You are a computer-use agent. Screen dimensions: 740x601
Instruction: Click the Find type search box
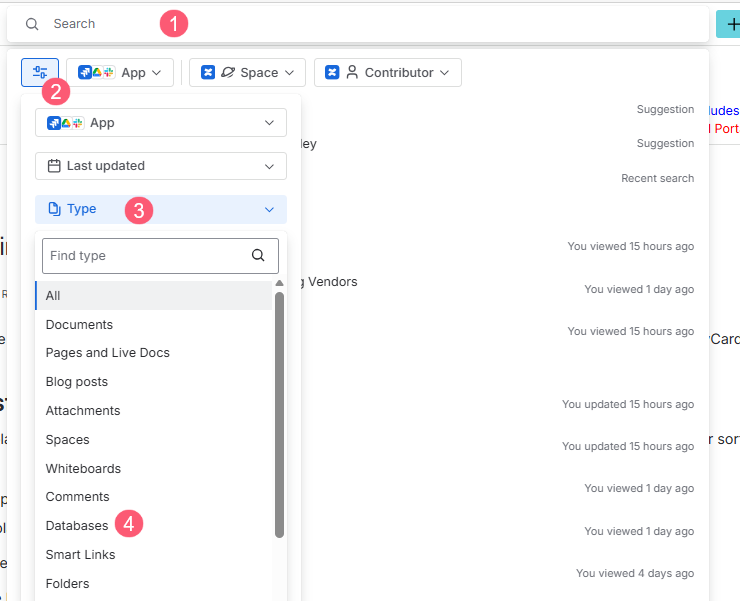click(160, 255)
